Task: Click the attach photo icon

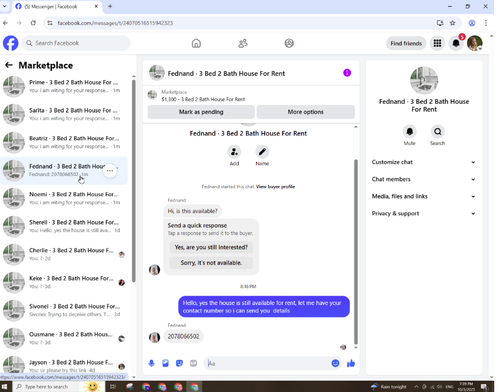Action: (165, 363)
